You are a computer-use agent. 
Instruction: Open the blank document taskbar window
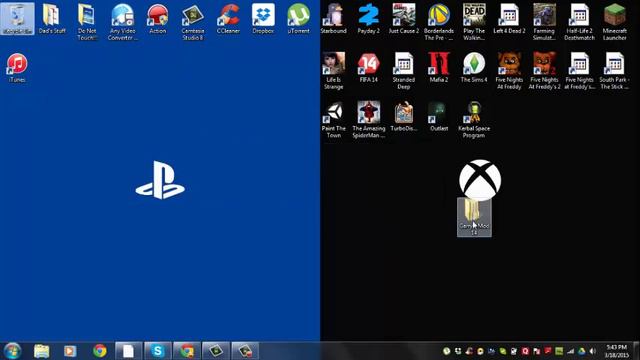[x=128, y=351]
